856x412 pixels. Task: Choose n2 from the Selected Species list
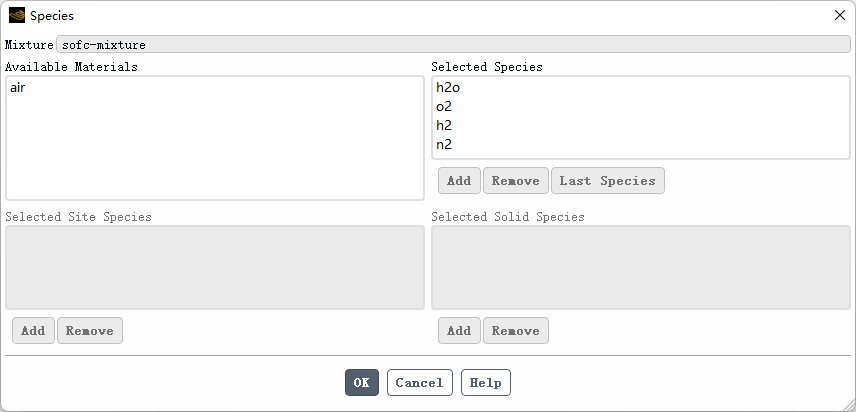tap(445, 145)
